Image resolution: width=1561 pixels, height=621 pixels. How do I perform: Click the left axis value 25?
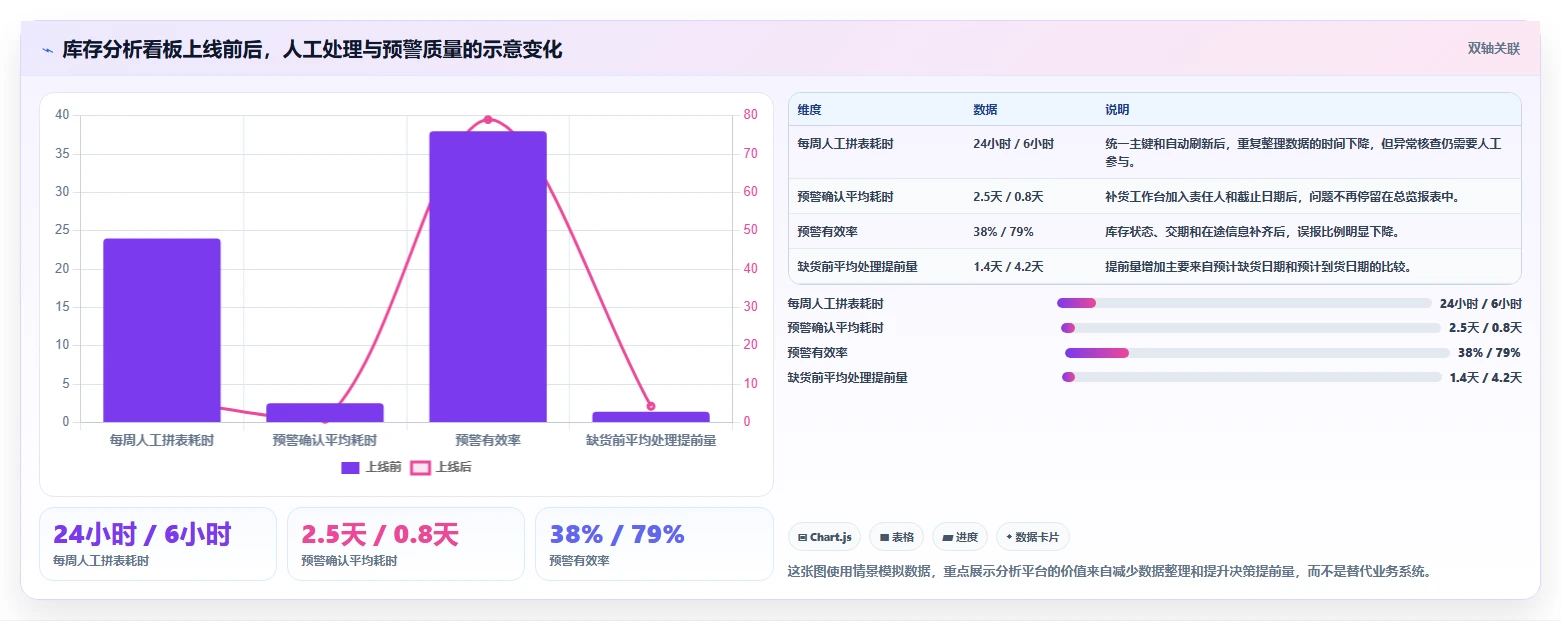click(62, 230)
